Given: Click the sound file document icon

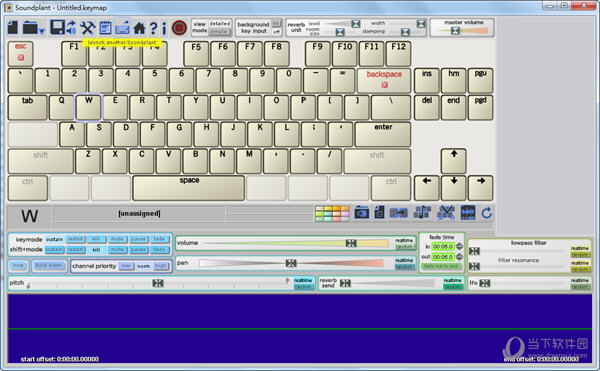Looking at the screenshot, I should 379,213.
